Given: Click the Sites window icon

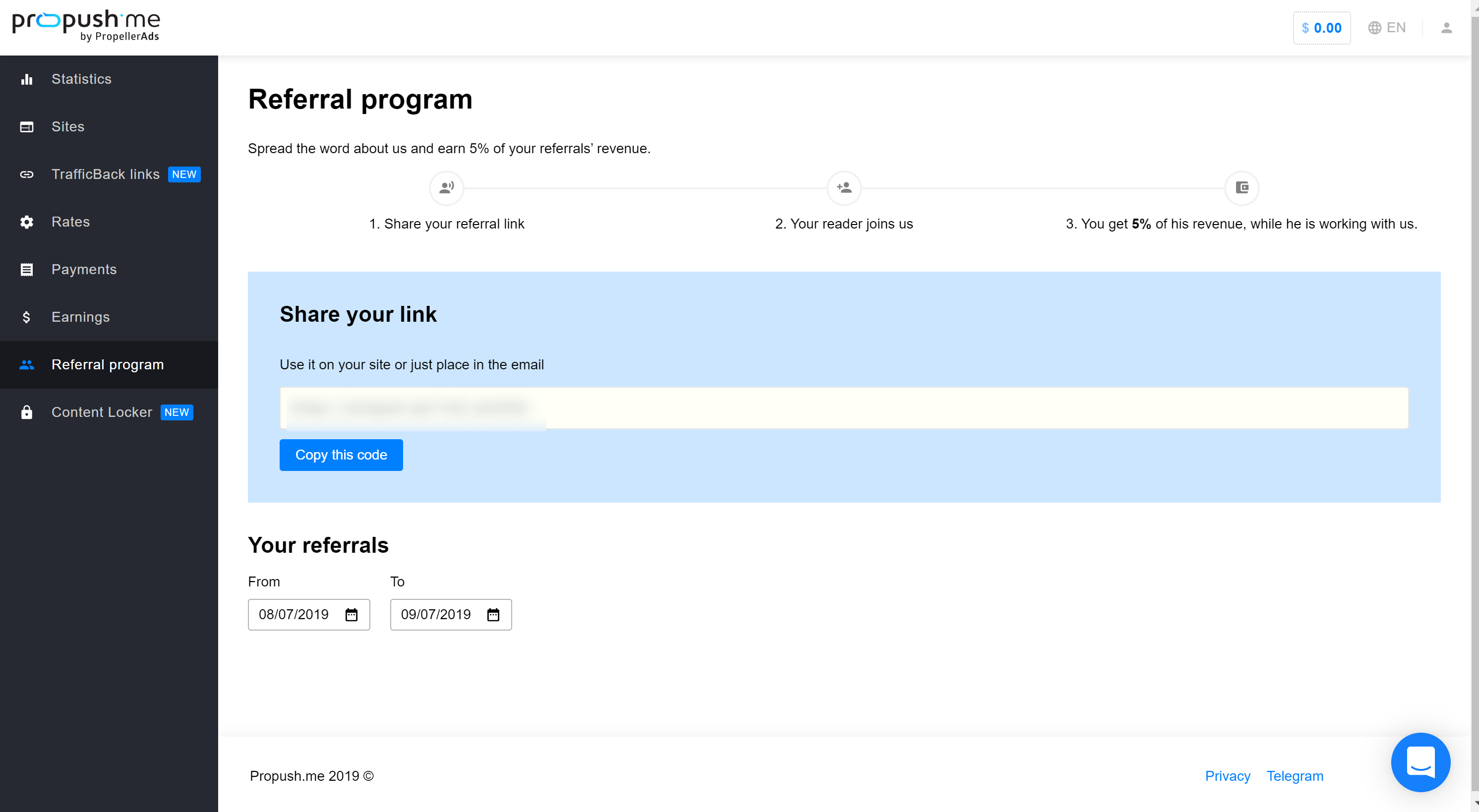Looking at the screenshot, I should 26,127.
